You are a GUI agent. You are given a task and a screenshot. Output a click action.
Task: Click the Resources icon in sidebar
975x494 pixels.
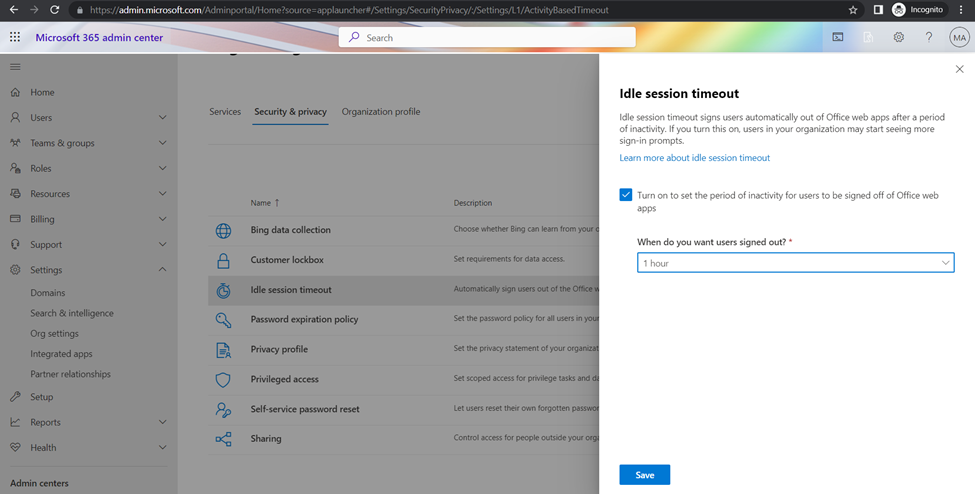pyautogui.click(x=16, y=193)
